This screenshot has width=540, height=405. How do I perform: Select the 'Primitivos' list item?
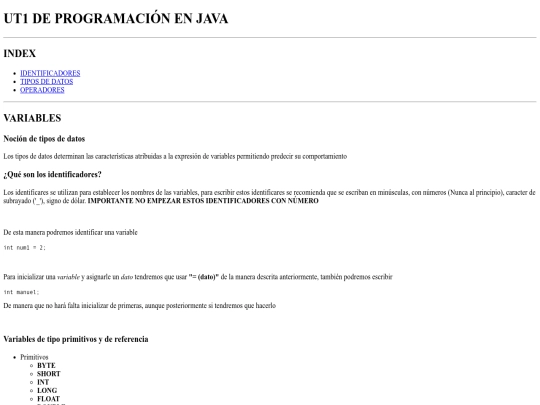pyautogui.click(x=34, y=357)
